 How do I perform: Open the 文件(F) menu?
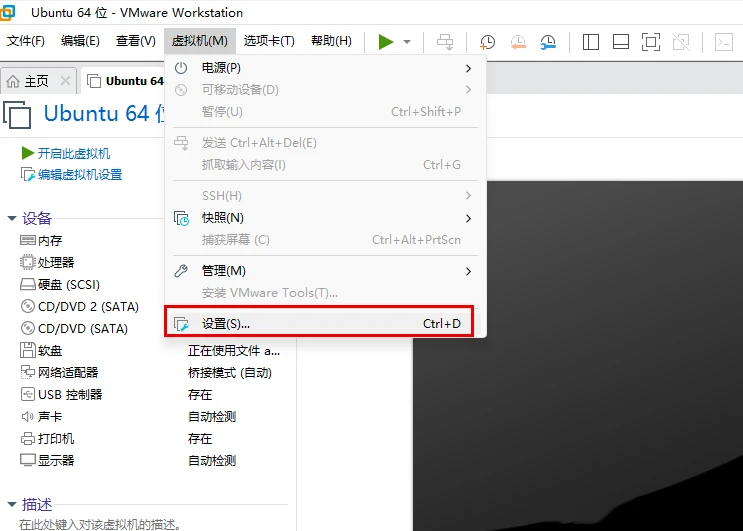click(x=26, y=41)
